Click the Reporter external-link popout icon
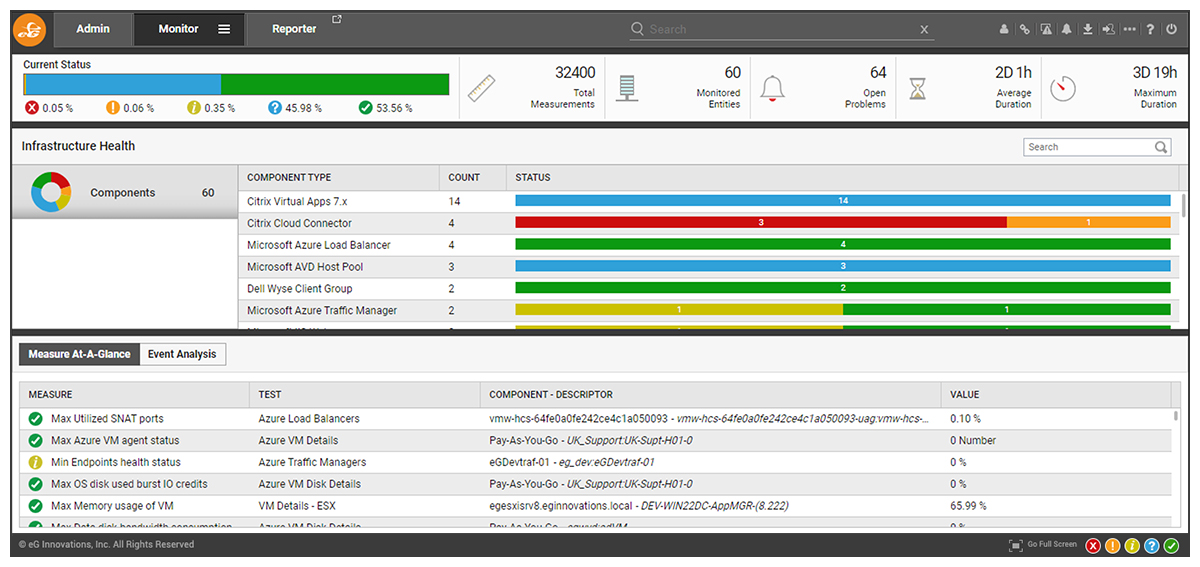 pos(337,20)
